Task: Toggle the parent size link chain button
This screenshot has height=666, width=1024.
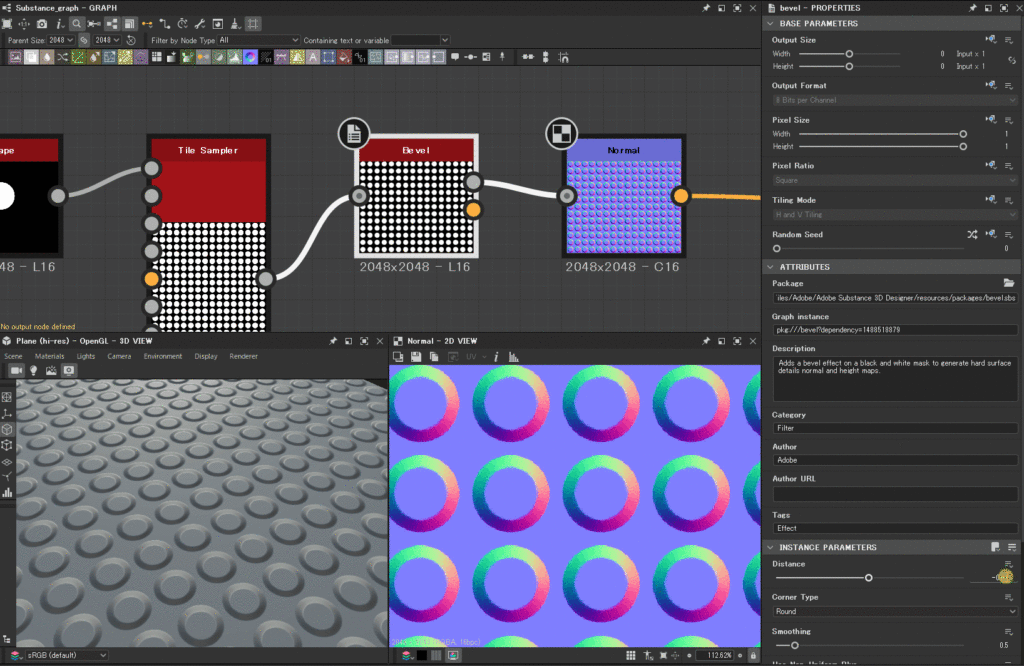Action: point(84,40)
